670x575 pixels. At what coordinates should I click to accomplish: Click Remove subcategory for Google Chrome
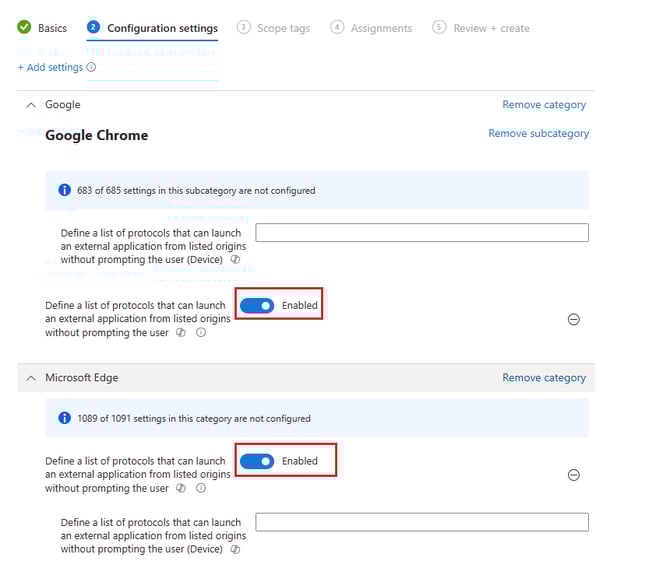(x=538, y=133)
